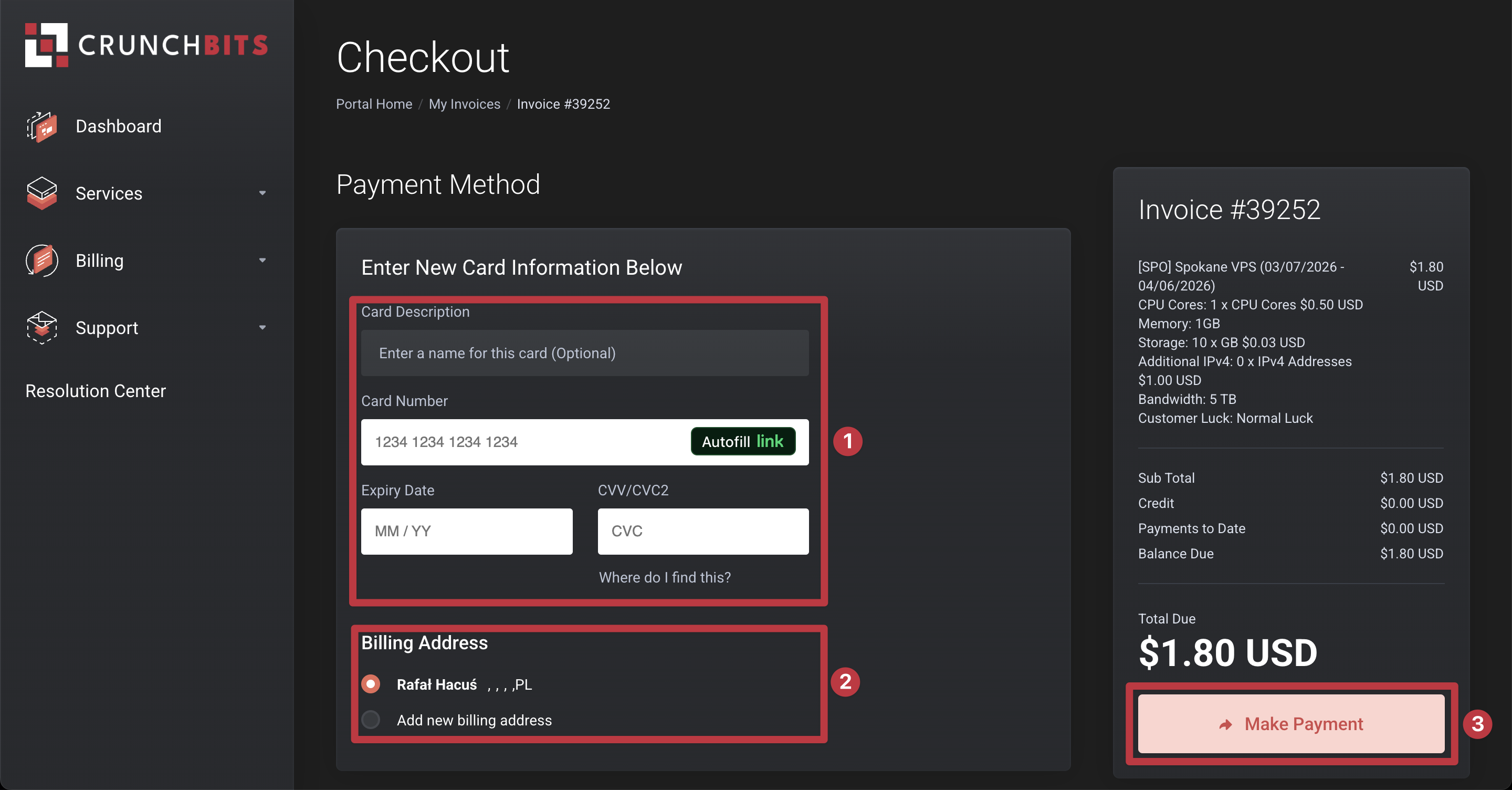Viewport: 1512px width, 790px height.
Task: Go to the Portal Home breadcrumb
Action: (374, 104)
